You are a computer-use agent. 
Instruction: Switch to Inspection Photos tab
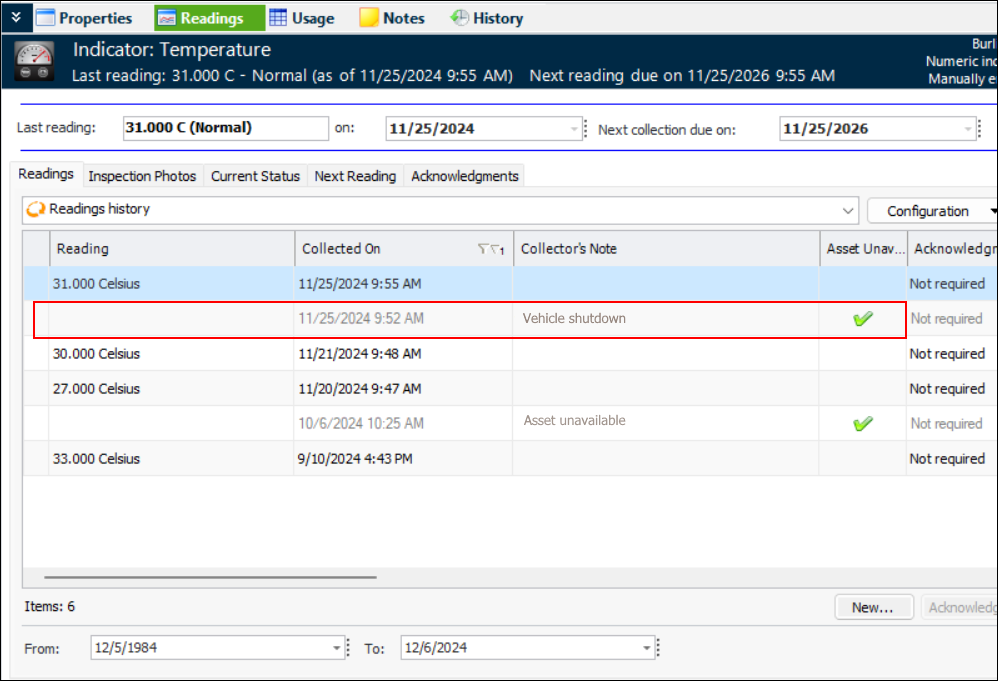tap(142, 176)
